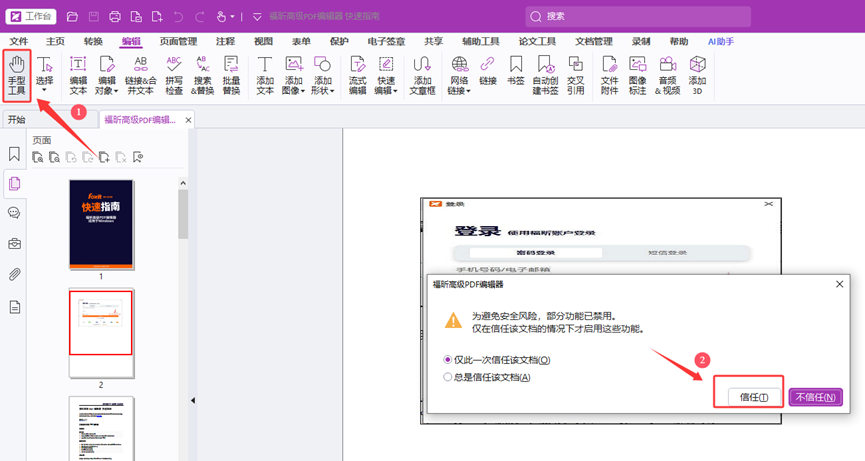Click the thumbnail panel vertical scrollbar

pos(183,213)
